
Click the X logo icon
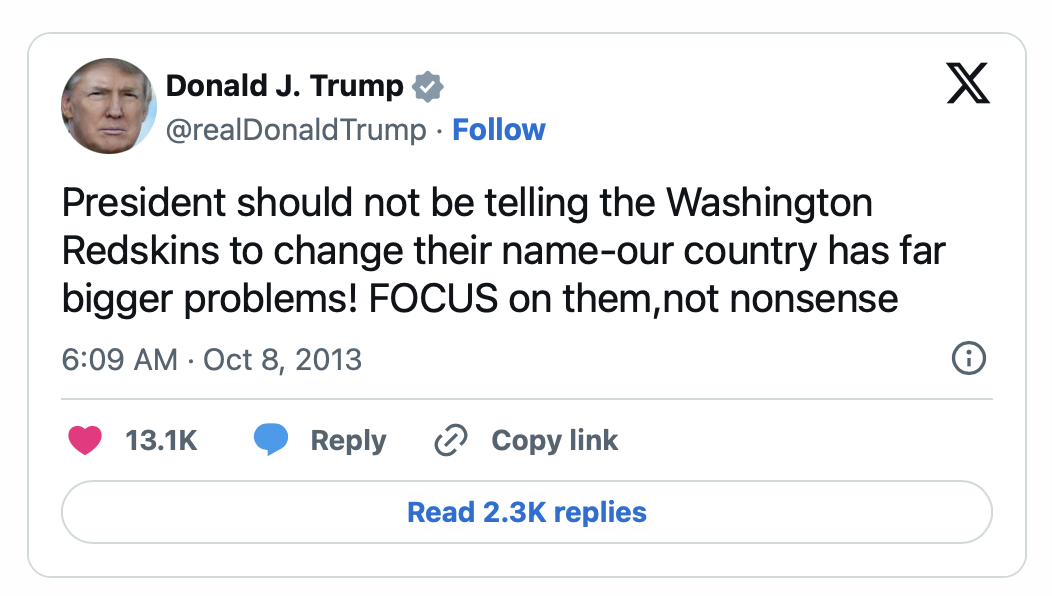click(x=967, y=83)
